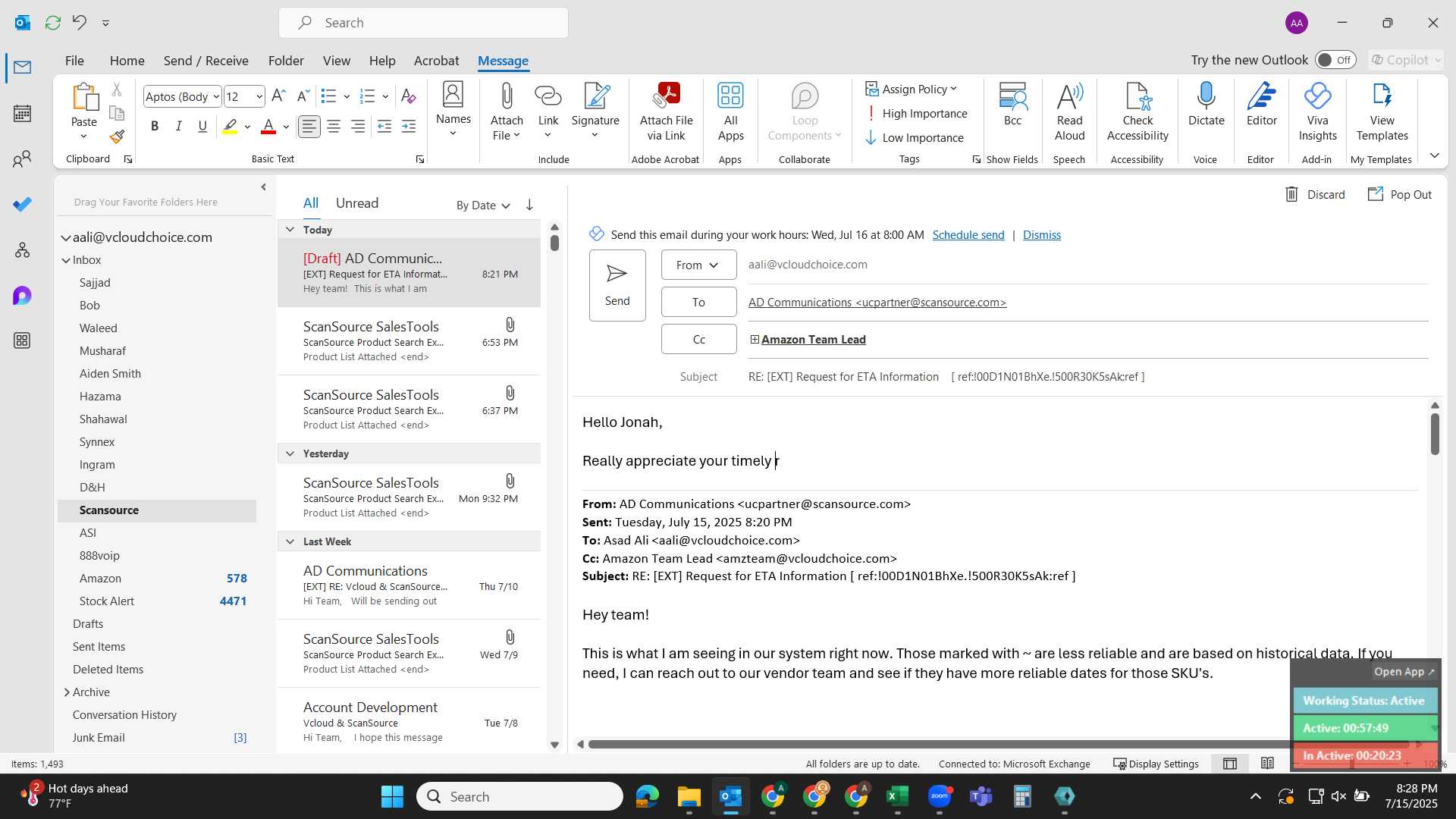
Task: Switch to the Folder ribbon tab
Action: (286, 61)
